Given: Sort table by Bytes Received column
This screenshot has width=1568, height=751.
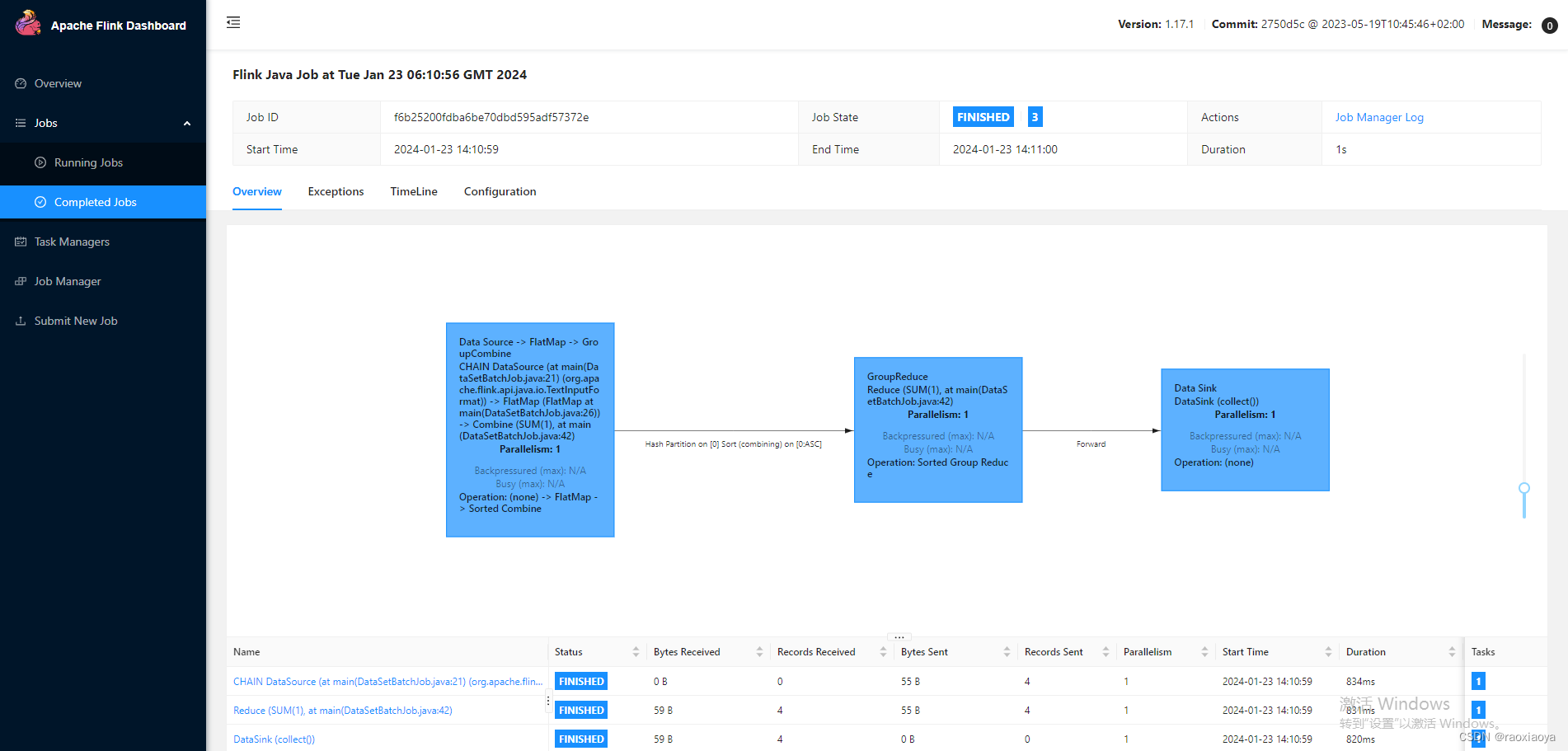Looking at the screenshot, I should click(759, 652).
